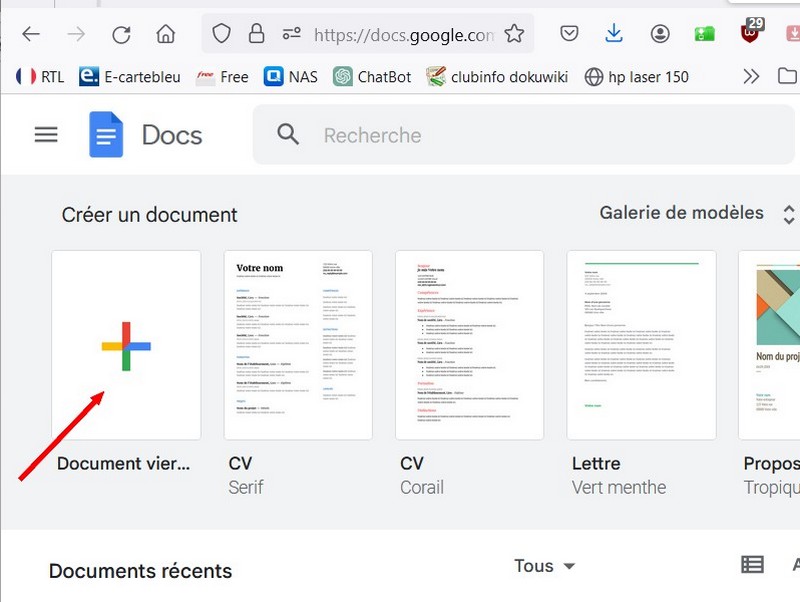This screenshot has height=602, width=800.
Task: Switch to list view icon in recent documents
Action: pos(752,565)
